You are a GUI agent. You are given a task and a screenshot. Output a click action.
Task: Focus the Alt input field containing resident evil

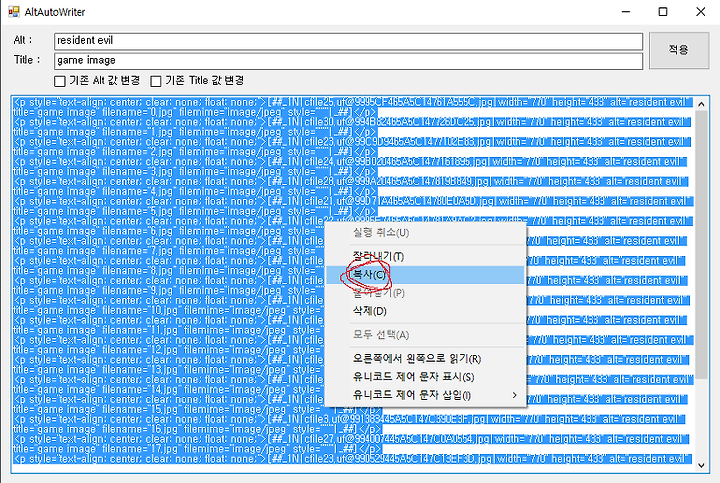coord(348,41)
